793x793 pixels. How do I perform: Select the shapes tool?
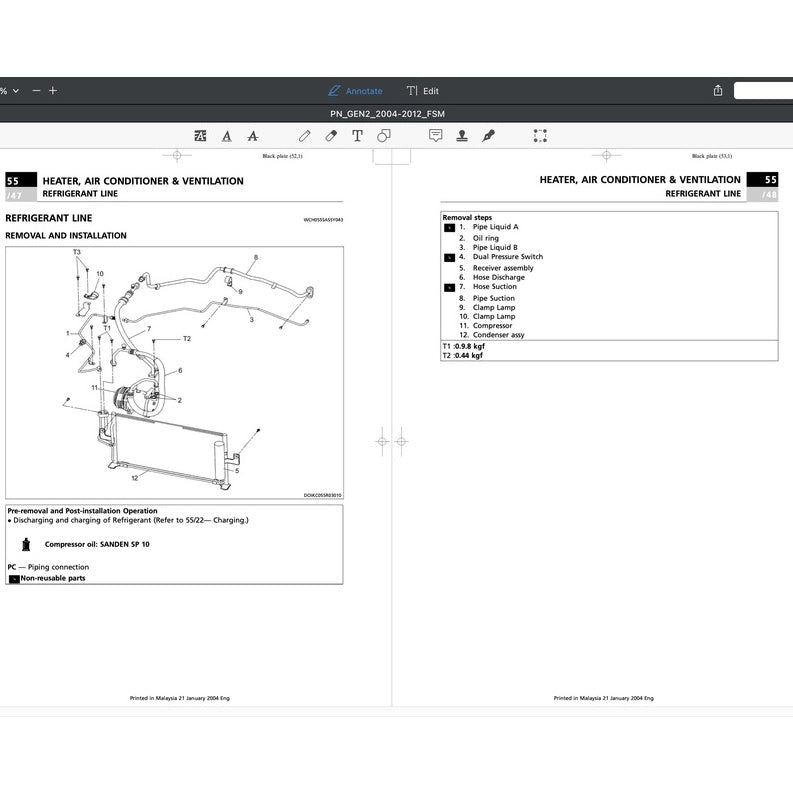click(384, 136)
